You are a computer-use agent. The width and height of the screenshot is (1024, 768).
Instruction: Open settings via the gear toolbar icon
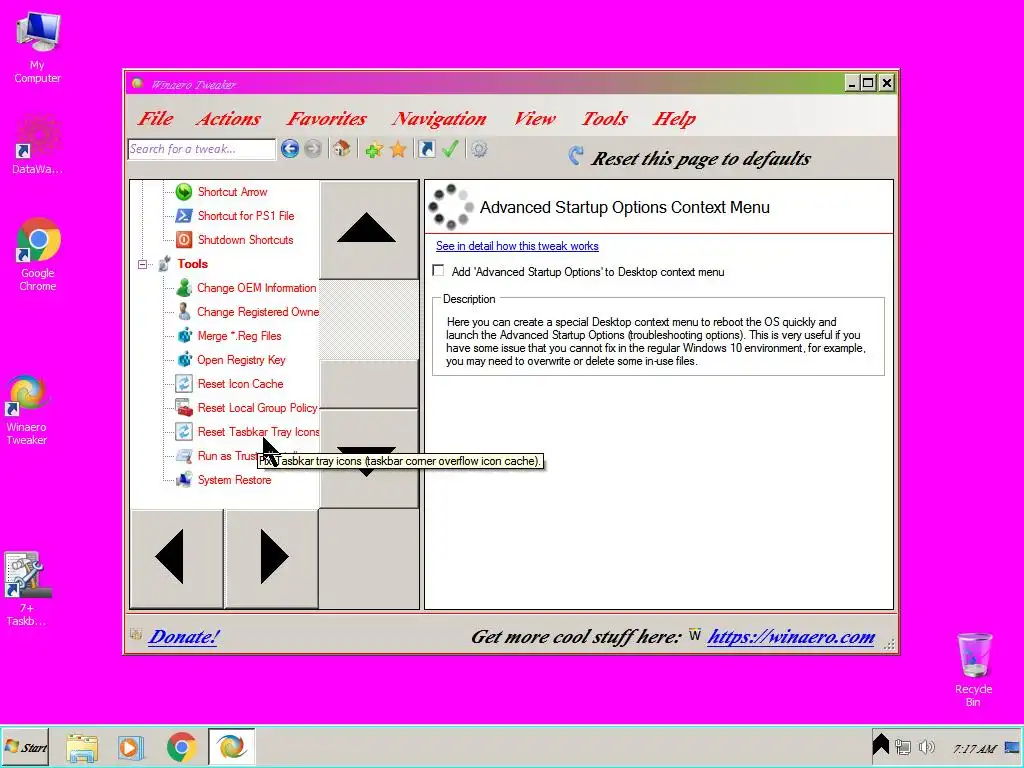(x=479, y=150)
